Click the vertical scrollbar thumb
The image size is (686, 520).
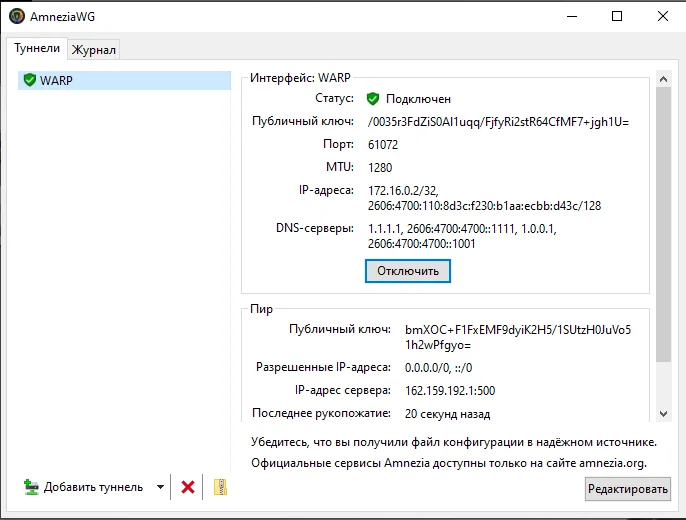(663, 224)
